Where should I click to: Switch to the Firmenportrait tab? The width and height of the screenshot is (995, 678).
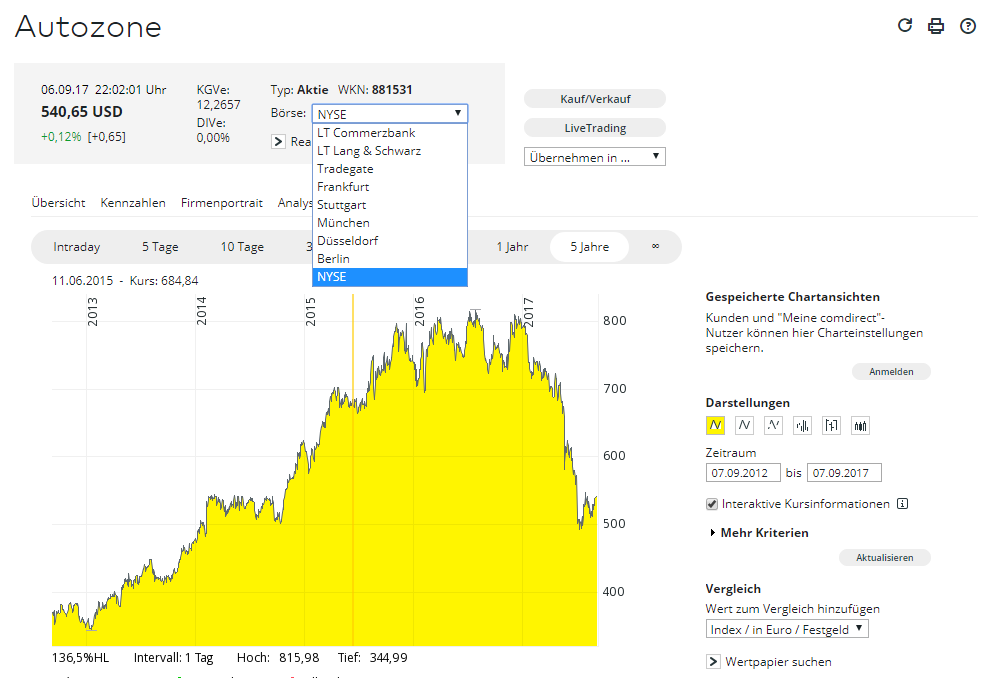[221, 203]
